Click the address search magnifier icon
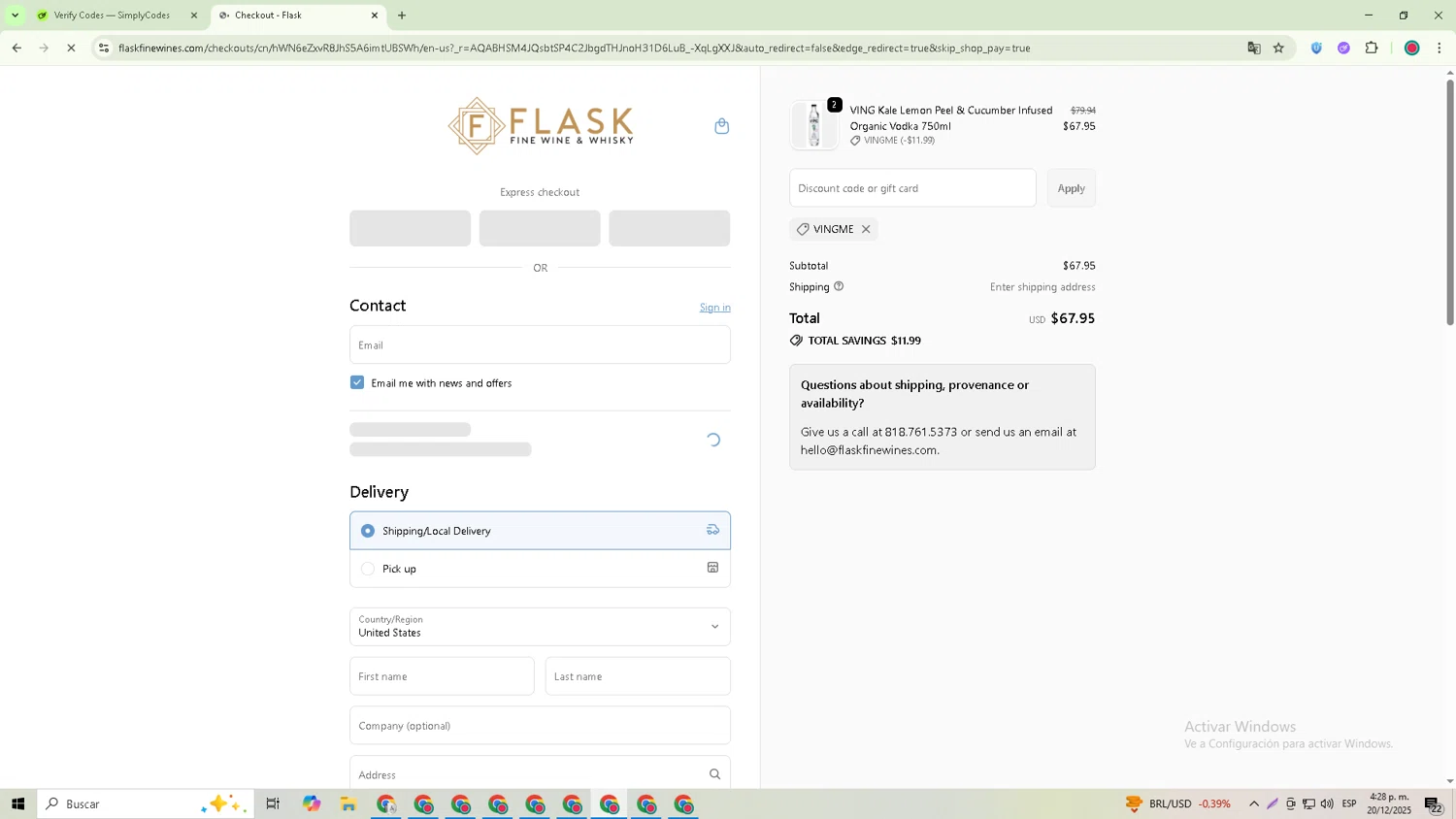 coord(714,774)
